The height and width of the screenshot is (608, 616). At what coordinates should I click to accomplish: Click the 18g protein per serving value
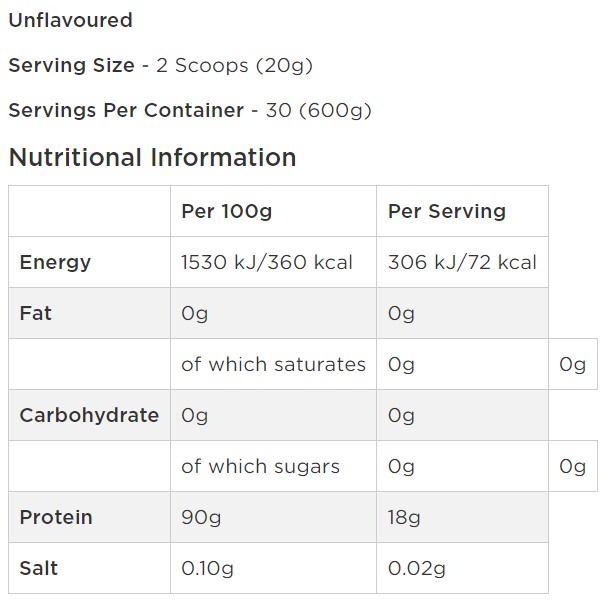pos(404,518)
